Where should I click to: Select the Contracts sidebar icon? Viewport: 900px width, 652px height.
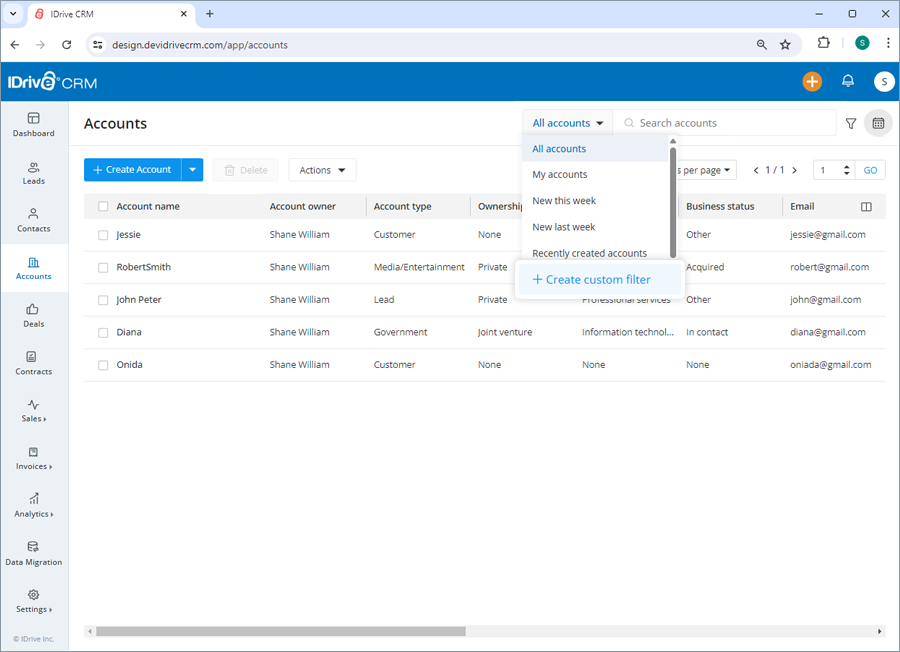[33, 365]
